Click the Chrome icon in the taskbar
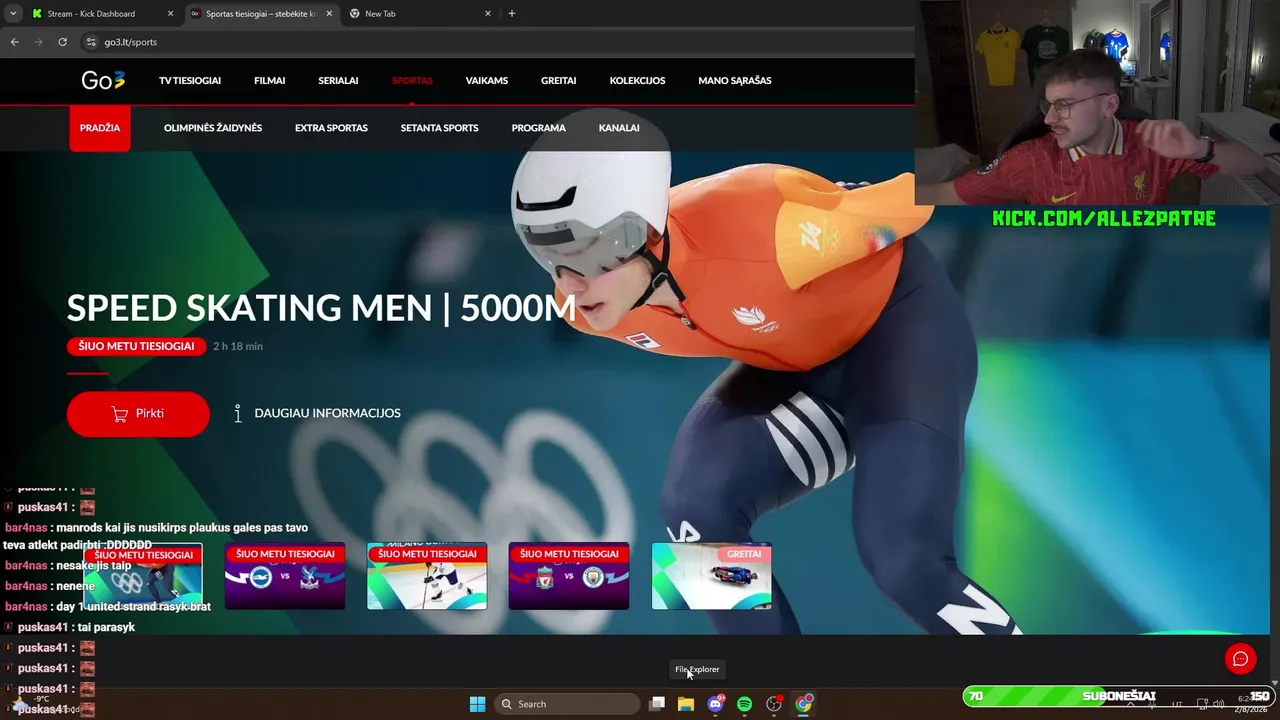This screenshot has height=720, width=1280. [x=803, y=704]
